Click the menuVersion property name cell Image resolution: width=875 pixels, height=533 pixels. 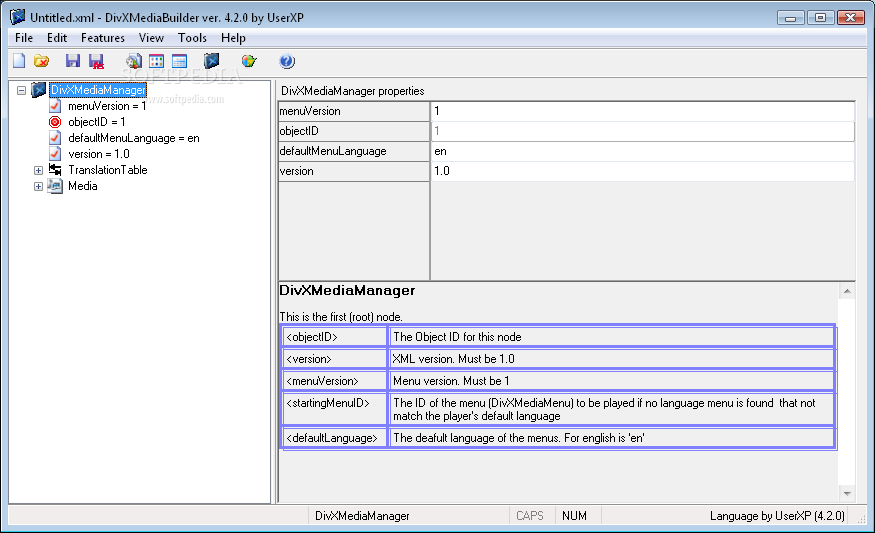click(x=354, y=111)
